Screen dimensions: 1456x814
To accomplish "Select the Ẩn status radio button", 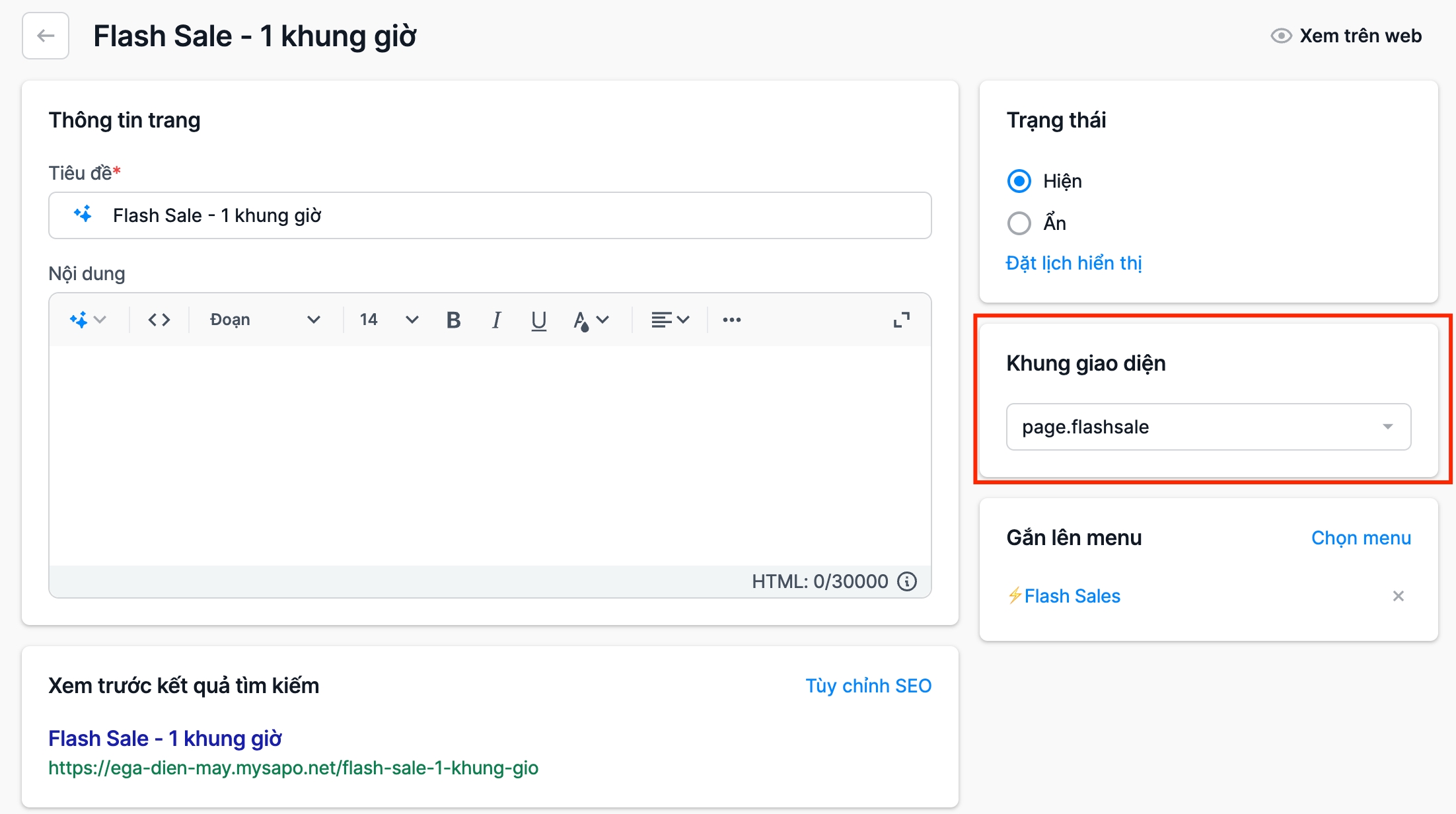I will coord(1019,223).
